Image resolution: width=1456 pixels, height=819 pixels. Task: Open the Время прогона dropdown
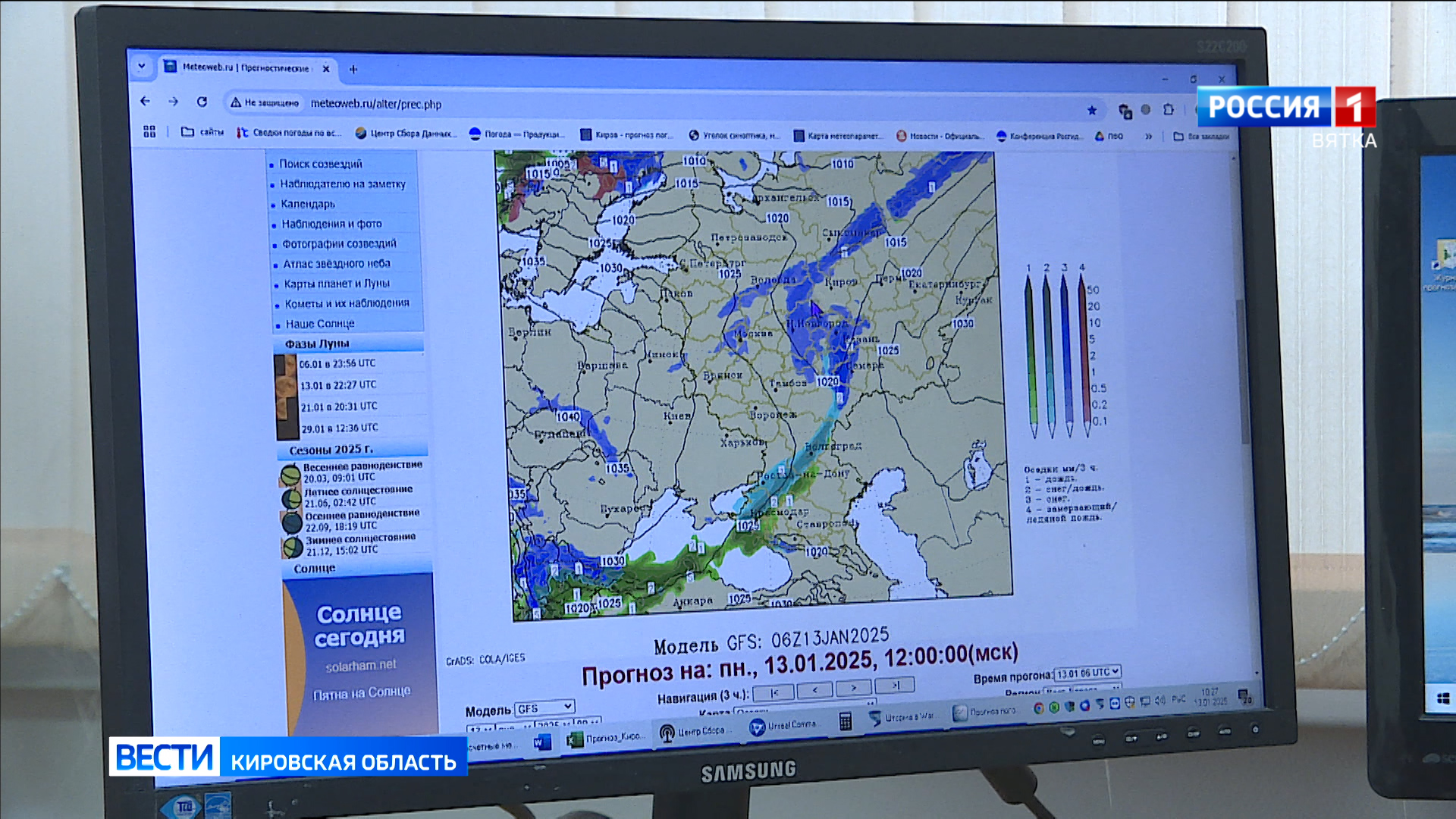click(x=1087, y=673)
